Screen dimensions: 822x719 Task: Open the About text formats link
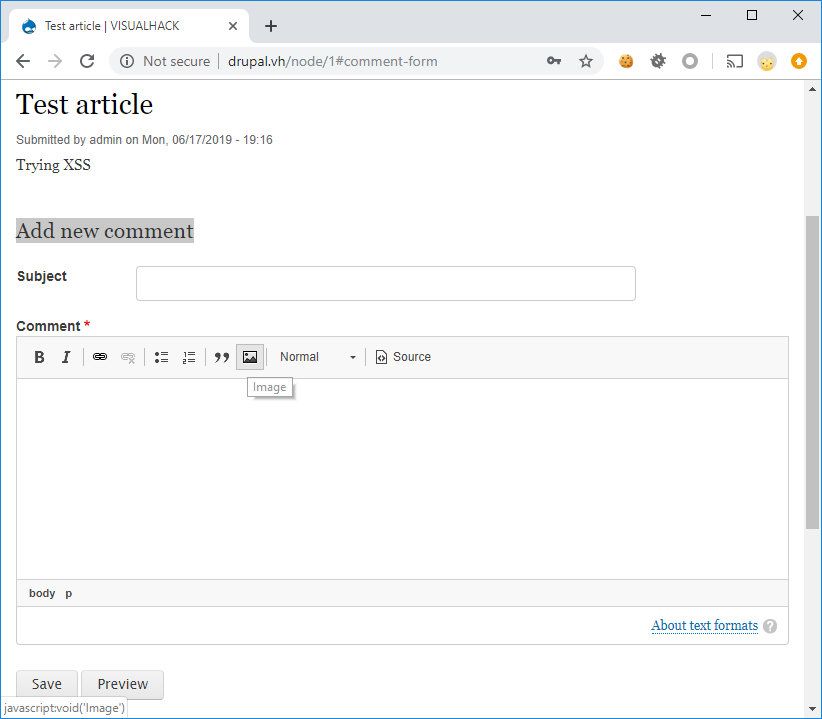pyautogui.click(x=705, y=626)
